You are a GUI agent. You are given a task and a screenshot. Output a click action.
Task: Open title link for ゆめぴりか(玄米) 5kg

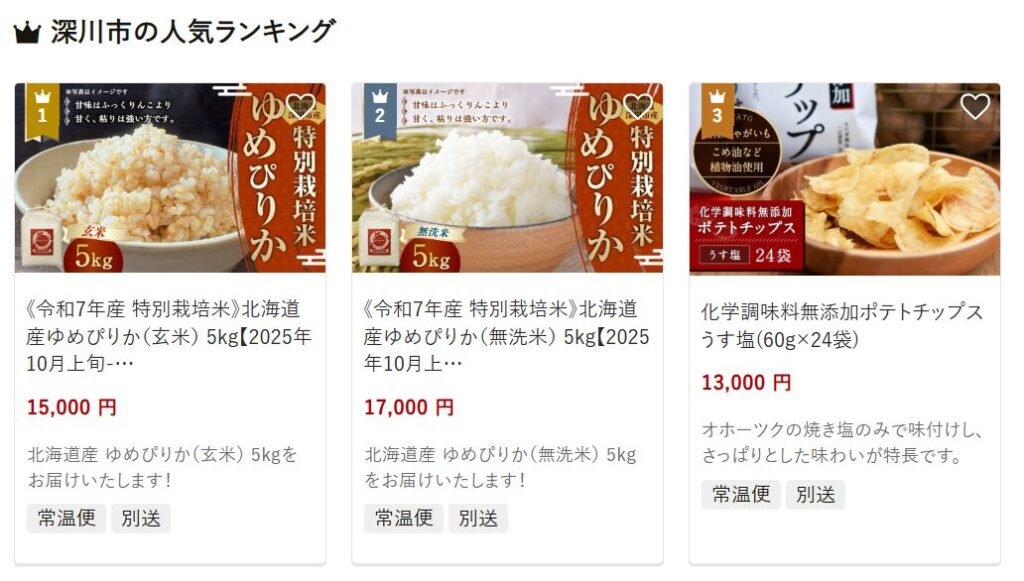click(x=168, y=336)
